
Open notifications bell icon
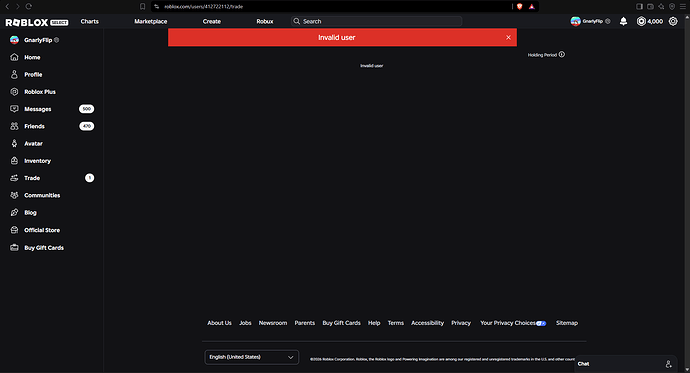[x=624, y=21]
